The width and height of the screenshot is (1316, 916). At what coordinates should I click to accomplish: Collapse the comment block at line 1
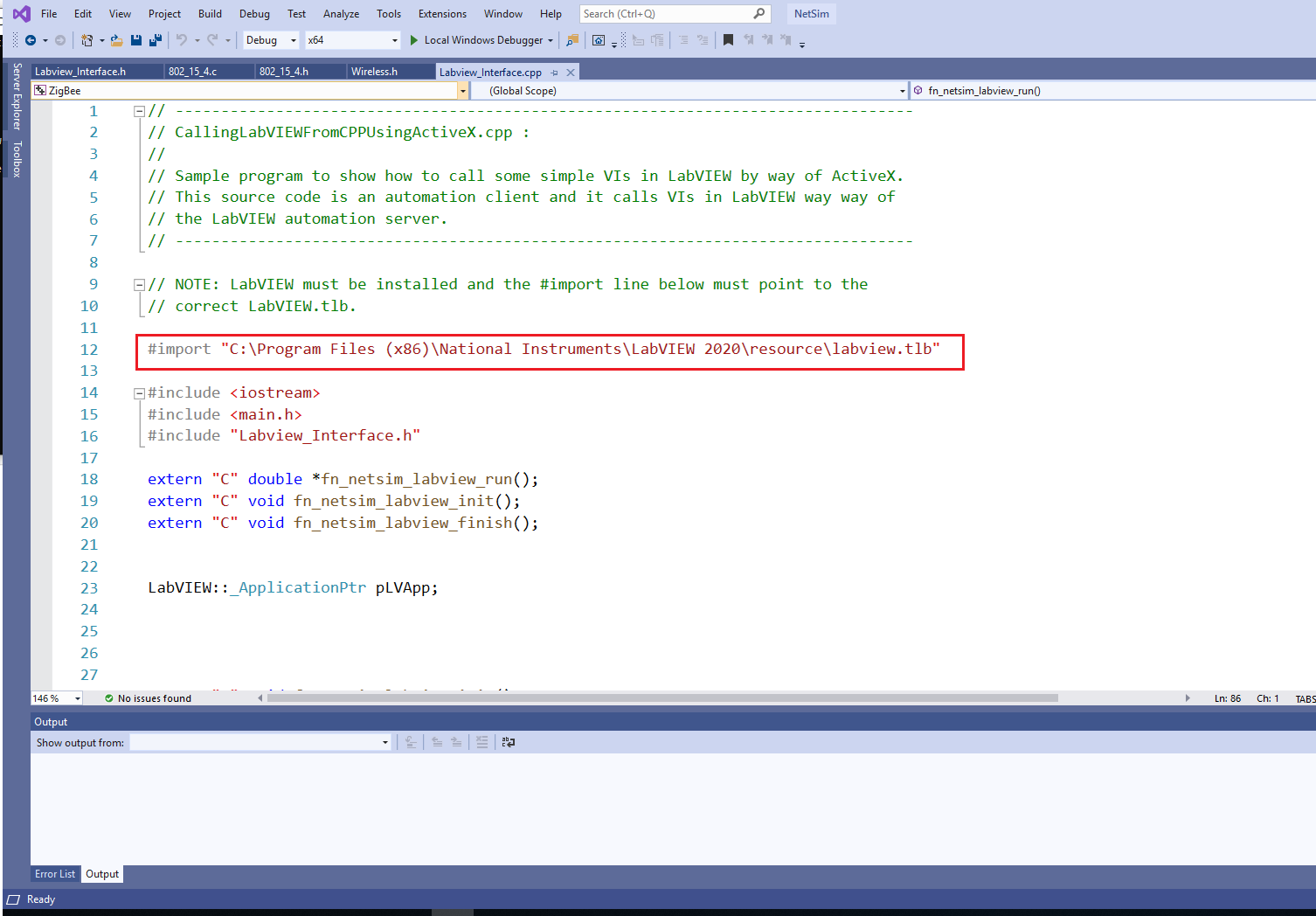click(x=139, y=111)
